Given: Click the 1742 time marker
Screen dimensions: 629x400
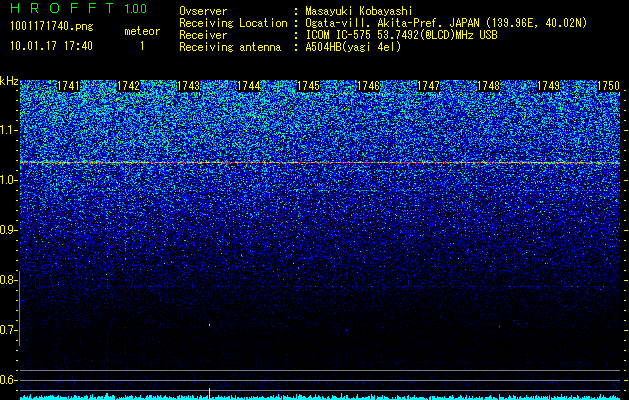Looking at the screenshot, I should 128,86.
